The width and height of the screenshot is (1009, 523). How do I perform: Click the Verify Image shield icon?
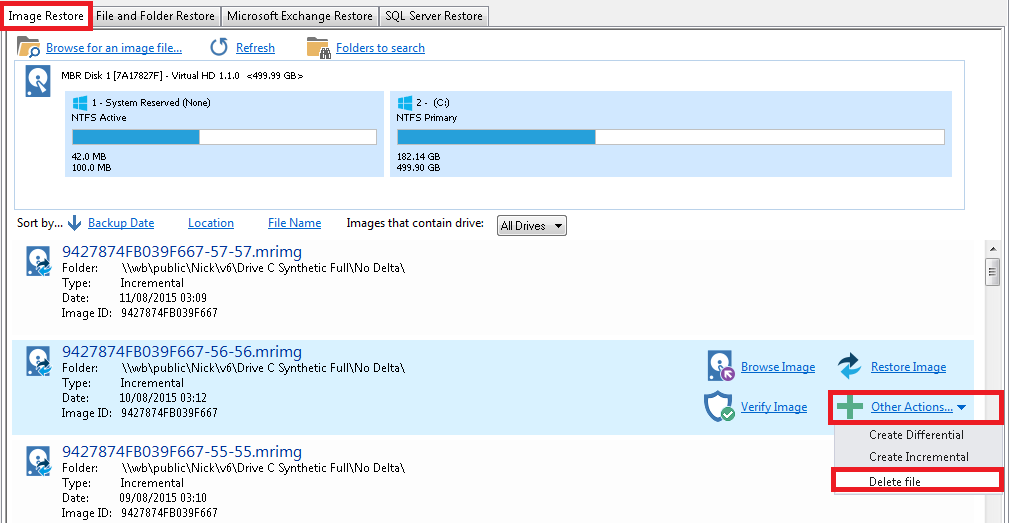click(x=720, y=407)
